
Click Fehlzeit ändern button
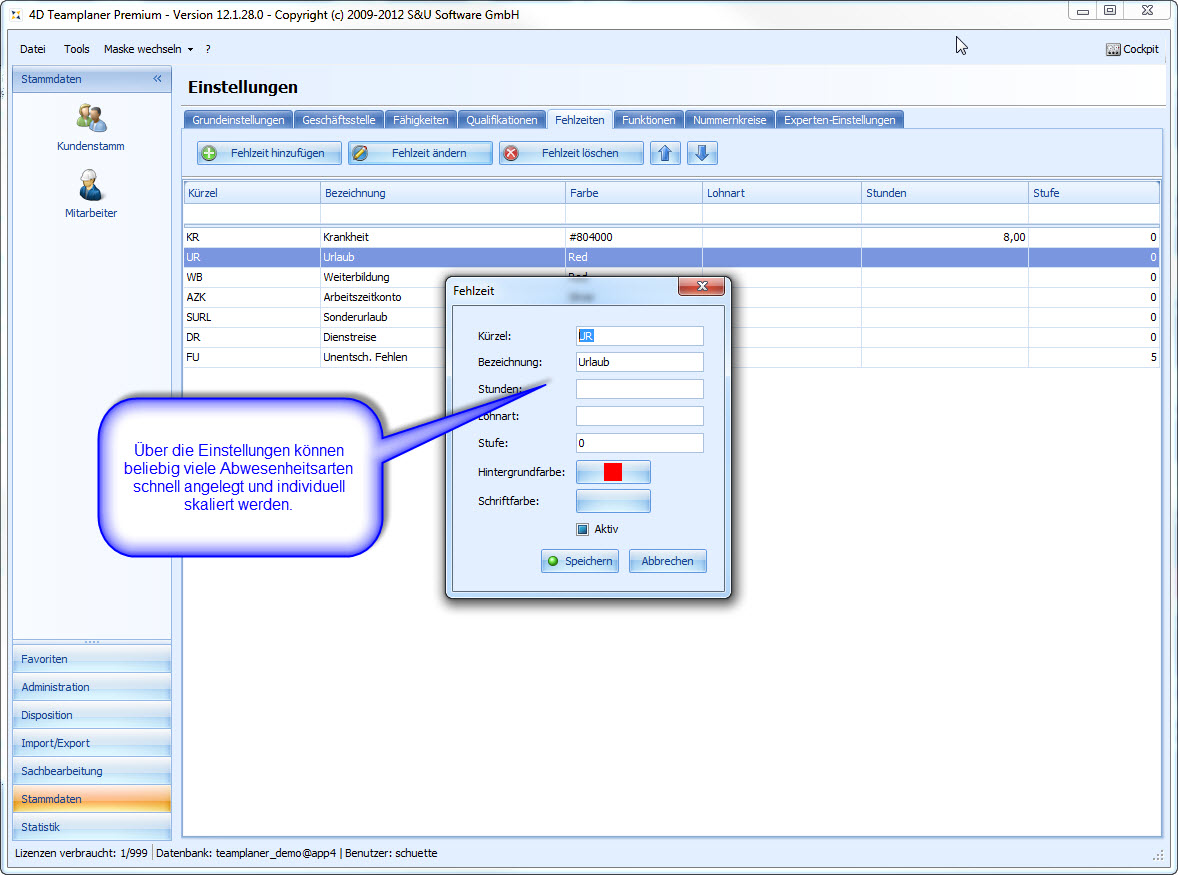[420, 153]
